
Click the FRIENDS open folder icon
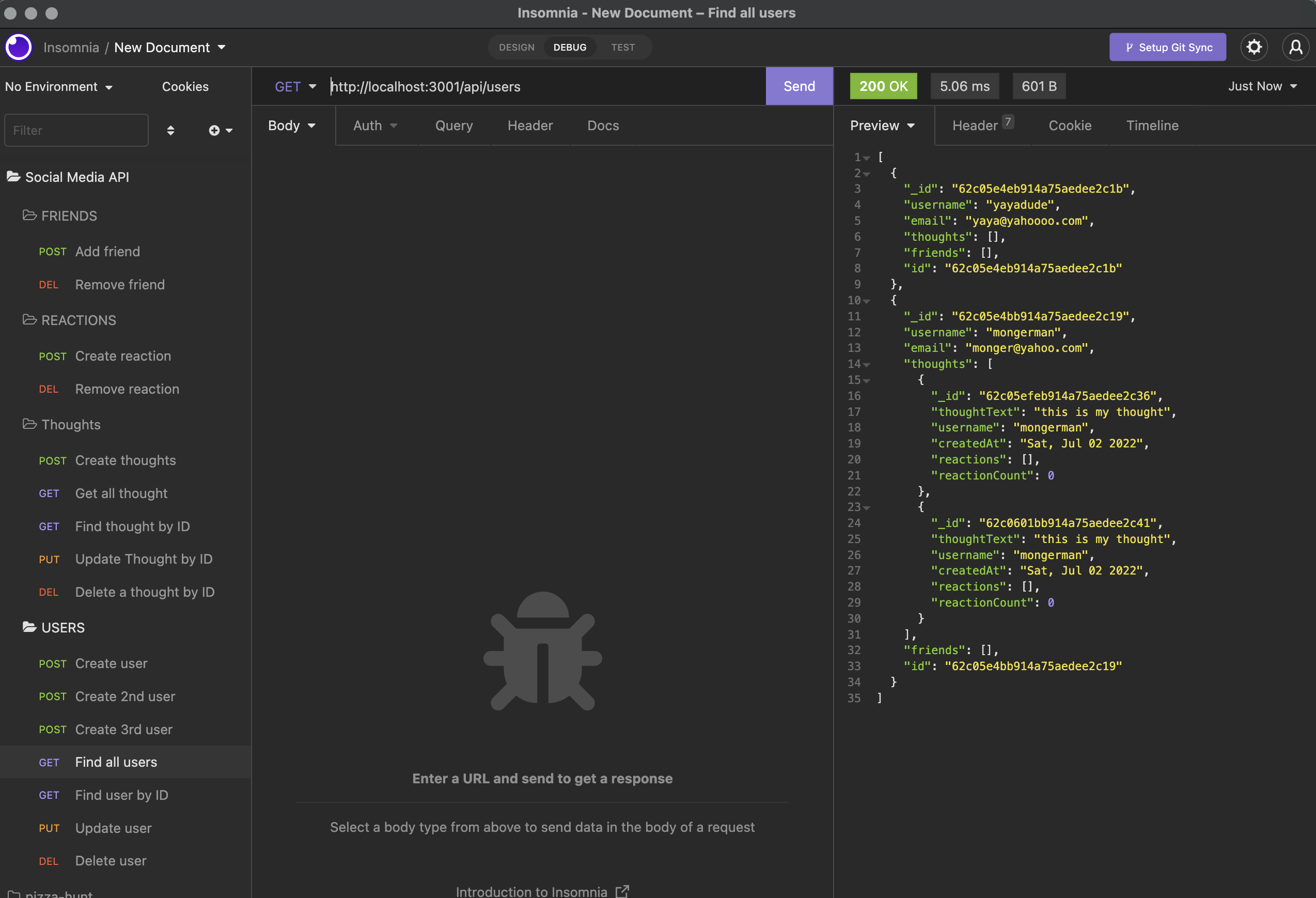coord(29,215)
